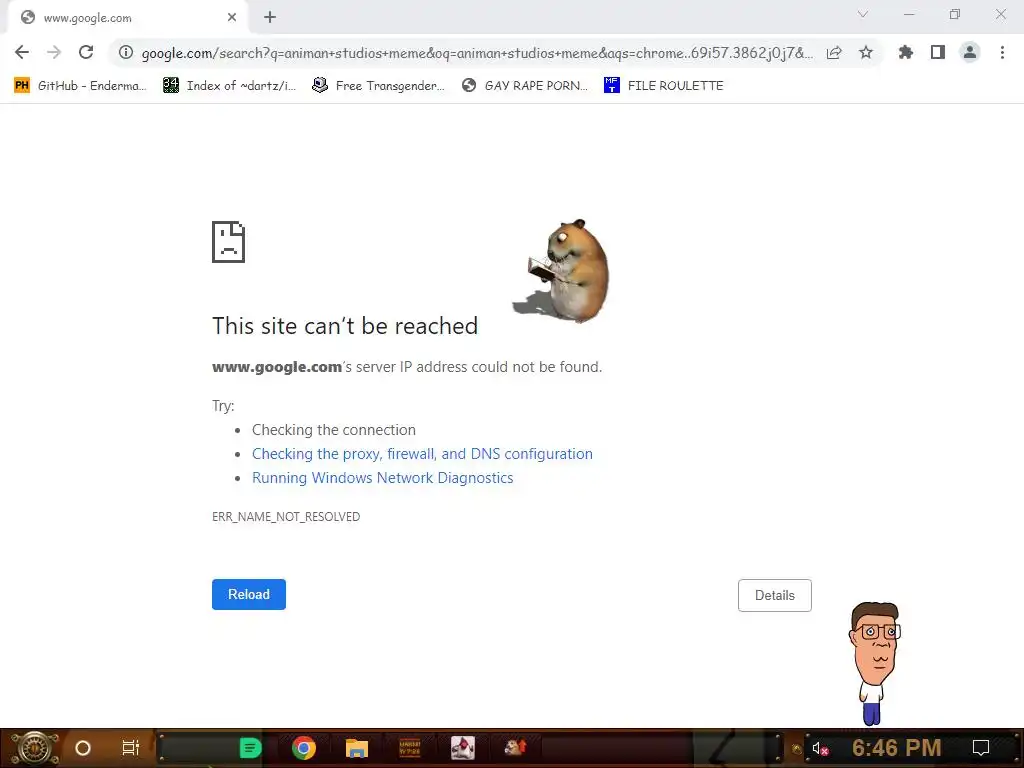1024x768 pixels.
Task: Open File Explorer from the taskbar
Action: pyautogui.click(x=357, y=748)
